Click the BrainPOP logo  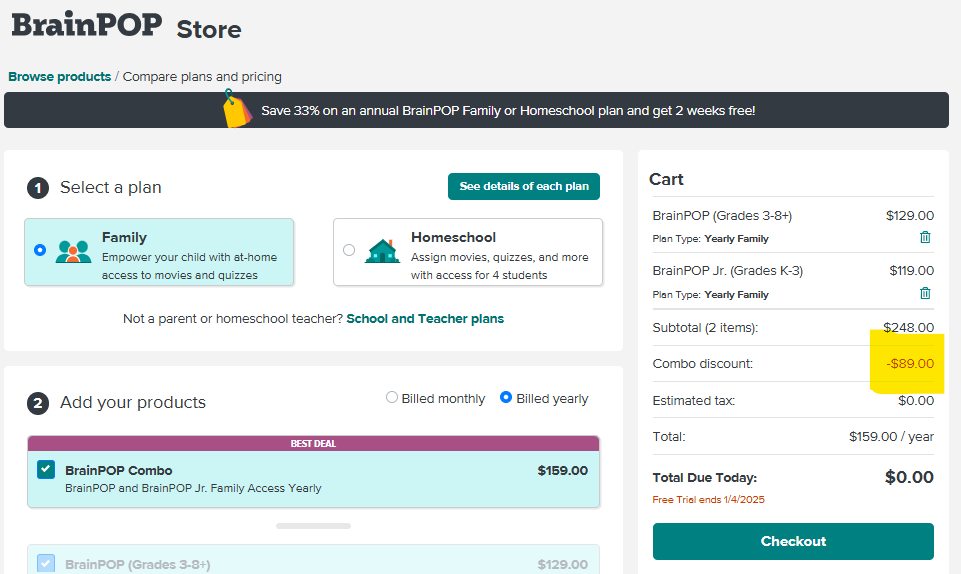87,25
